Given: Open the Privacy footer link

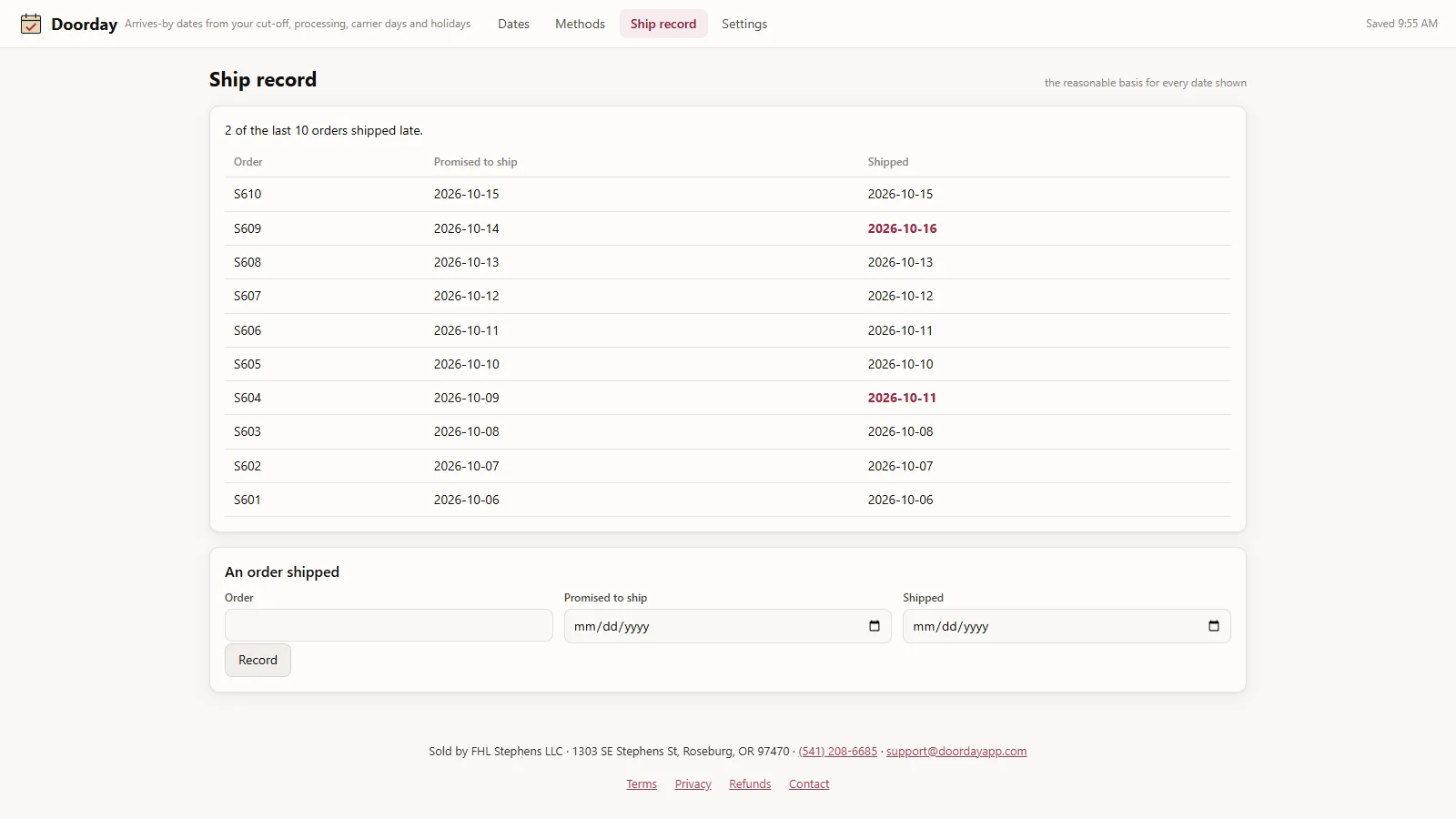Looking at the screenshot, I should (693, 784).
